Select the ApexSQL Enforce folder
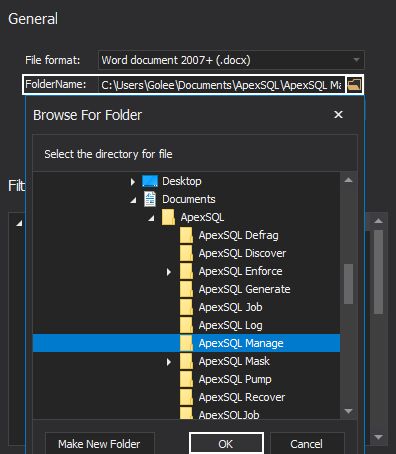The image size is (396, 454). (240, 271)
